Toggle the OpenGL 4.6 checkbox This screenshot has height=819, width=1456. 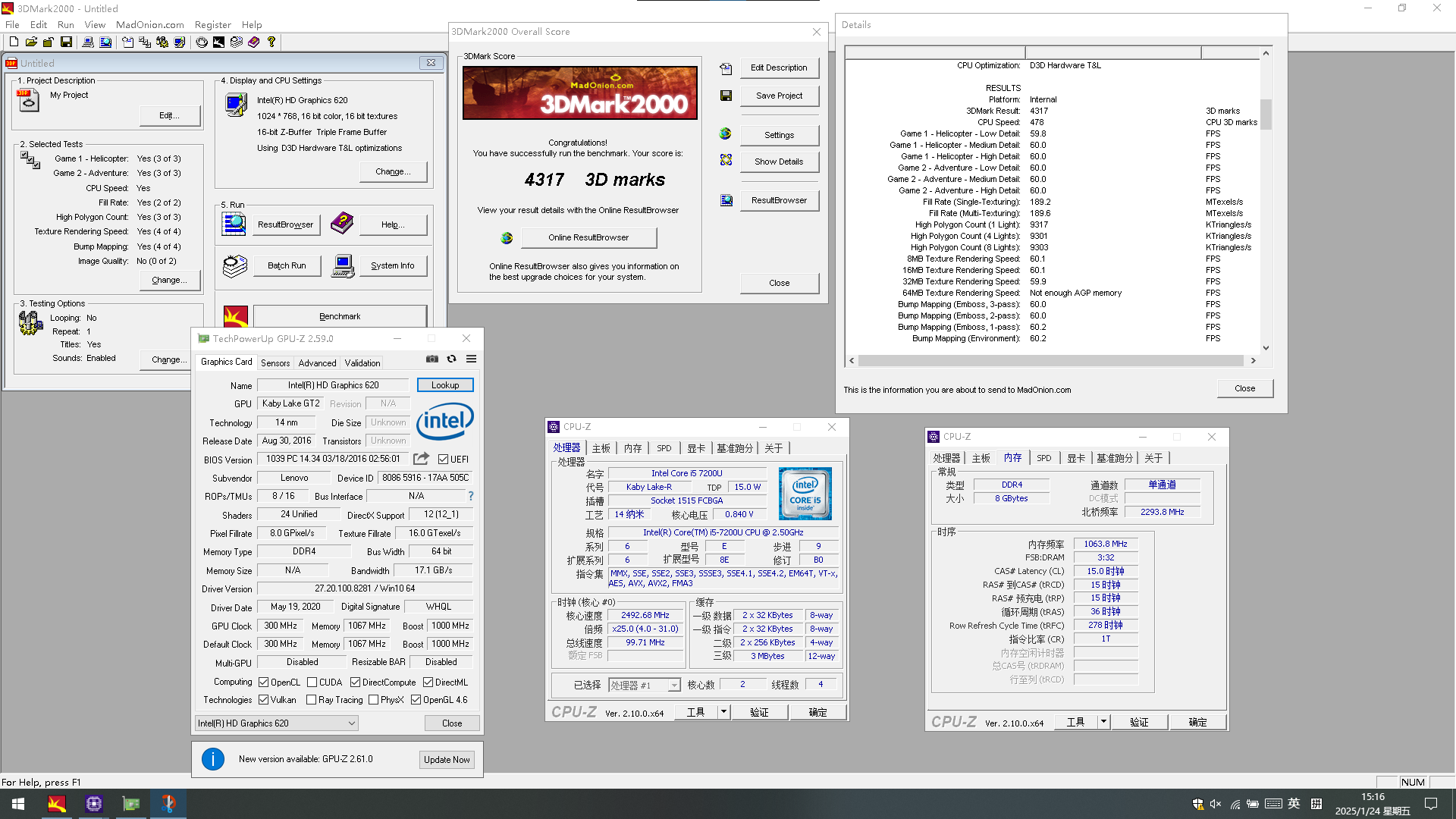(416, 700)
